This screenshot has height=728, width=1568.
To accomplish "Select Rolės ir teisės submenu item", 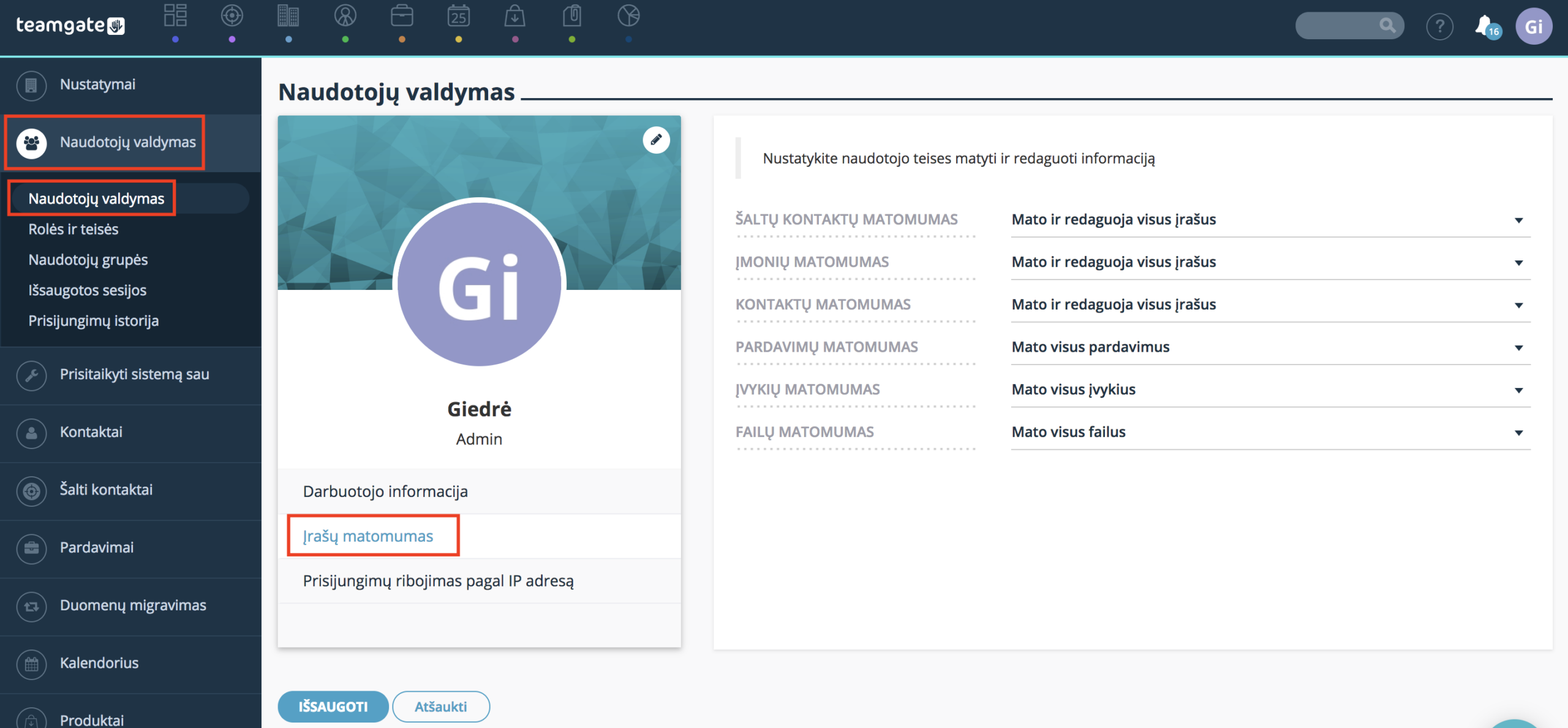I will point(73,229).
